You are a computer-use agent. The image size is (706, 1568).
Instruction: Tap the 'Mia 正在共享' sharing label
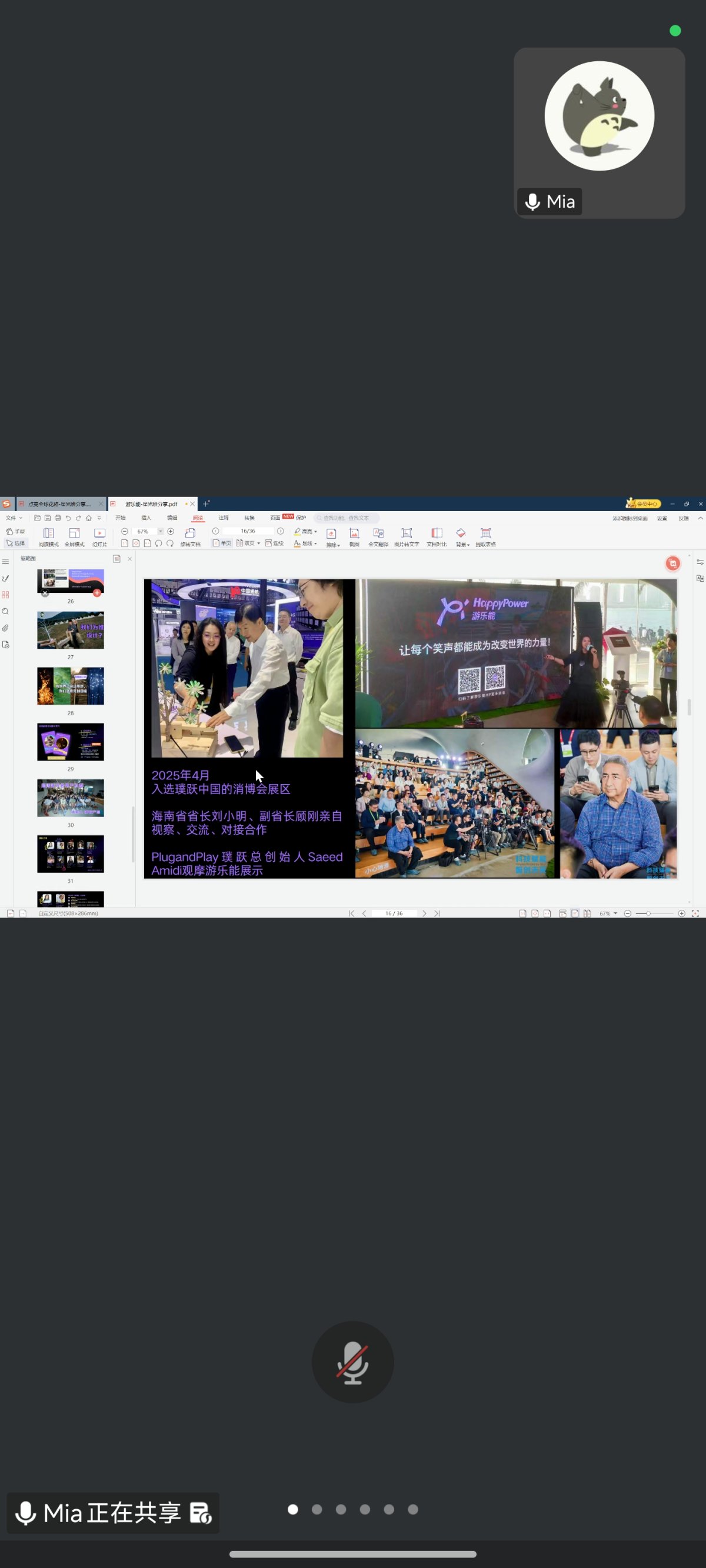point(113,1513)
